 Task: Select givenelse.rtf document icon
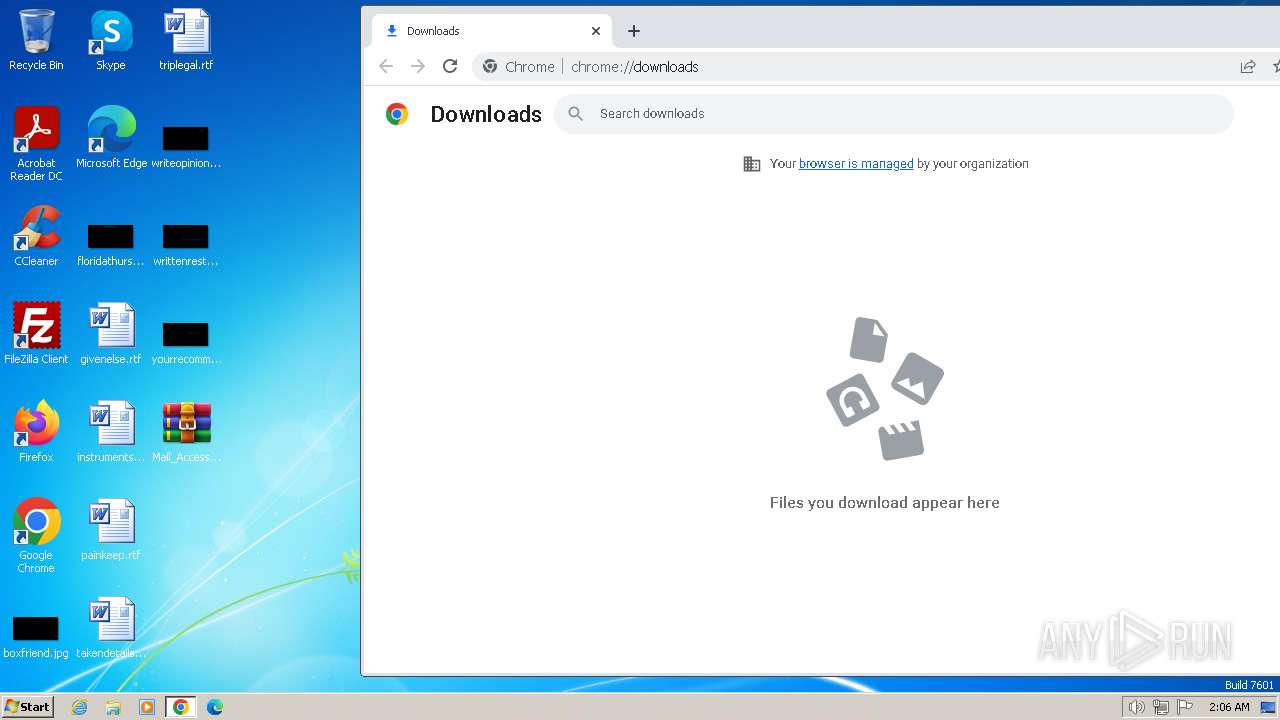[111, 334]
